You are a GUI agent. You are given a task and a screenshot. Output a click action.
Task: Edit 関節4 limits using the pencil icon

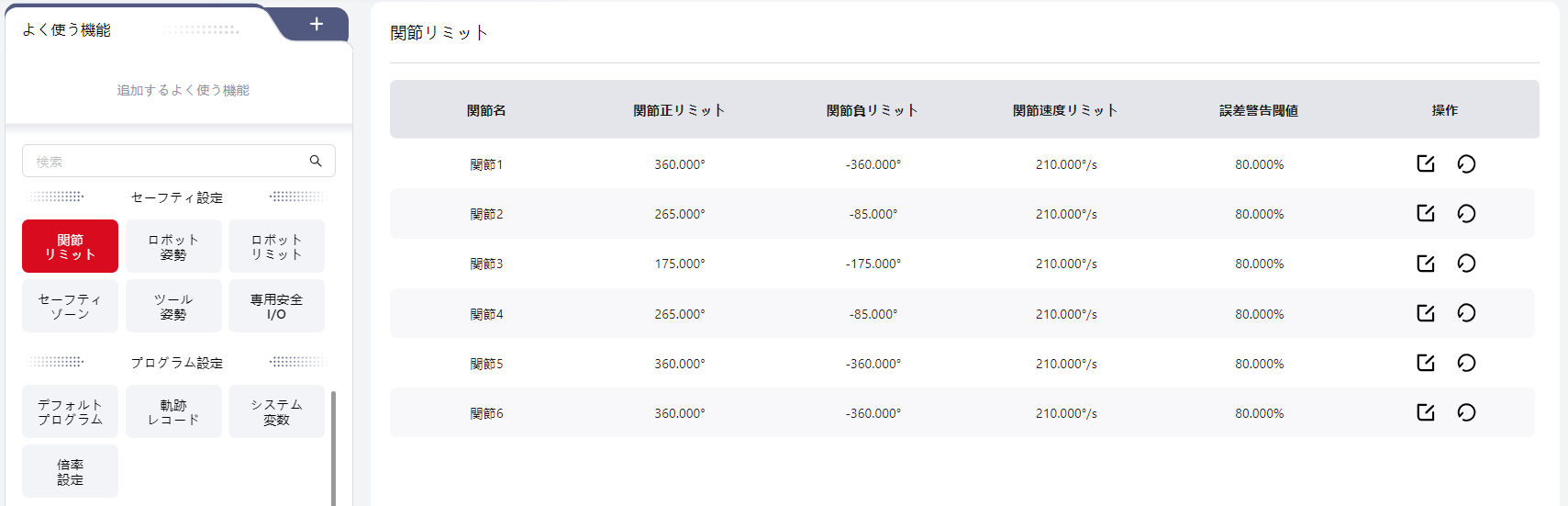(1425, 313)
